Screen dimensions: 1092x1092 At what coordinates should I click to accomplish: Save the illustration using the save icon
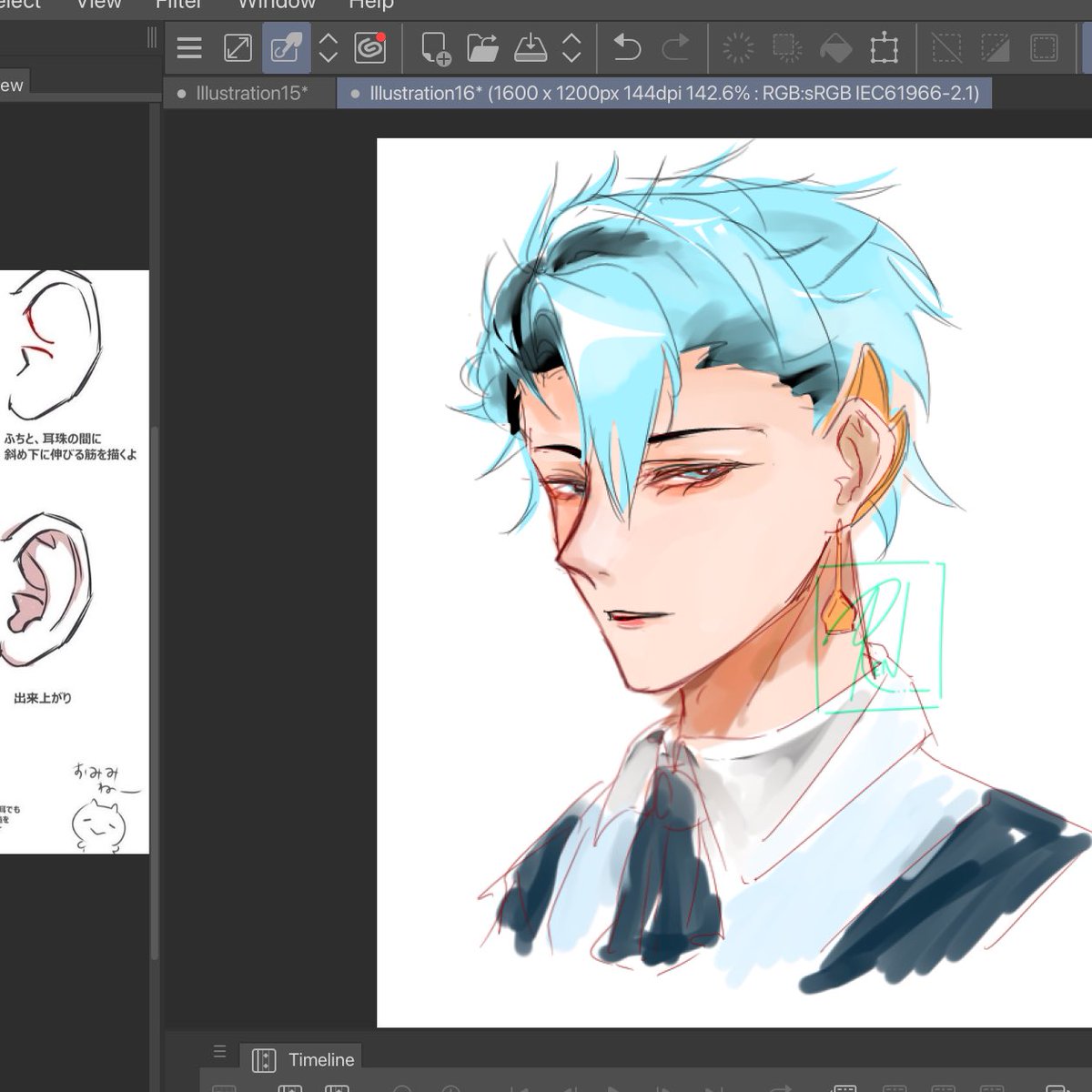pos(532,47)
